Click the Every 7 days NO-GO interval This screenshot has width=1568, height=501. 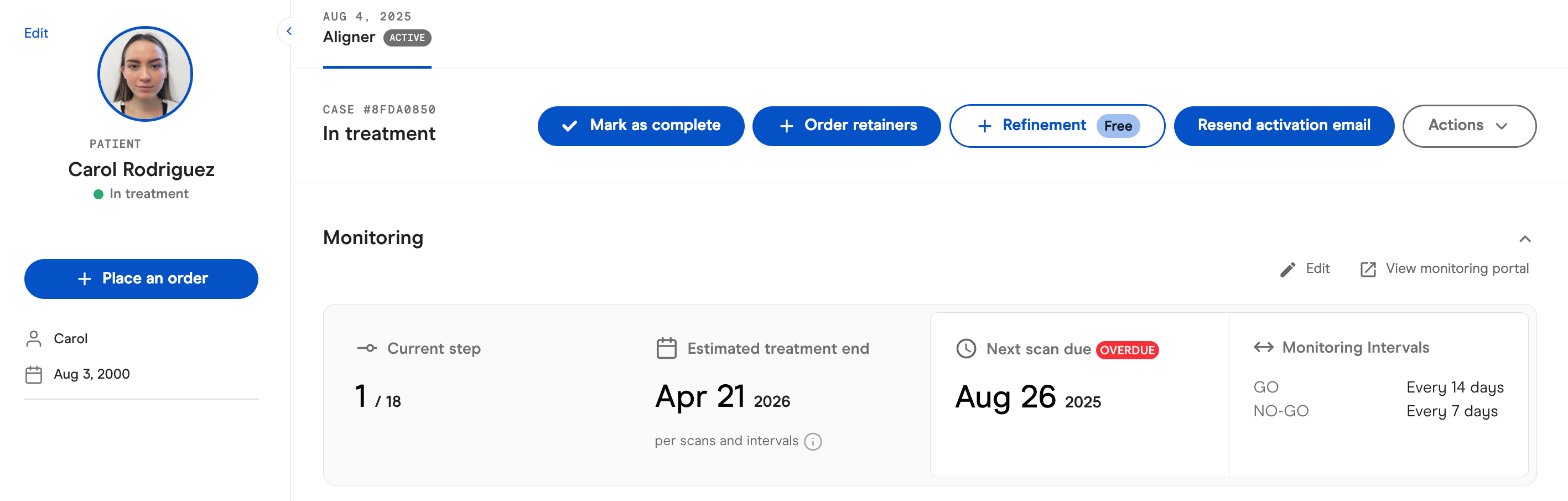(1452, 411)
